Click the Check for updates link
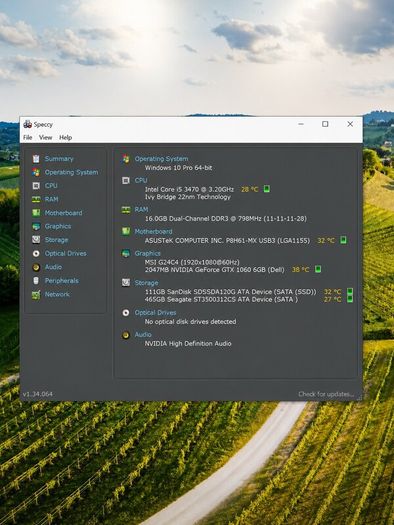Screen dimensions: 394x525 (326, 394)
